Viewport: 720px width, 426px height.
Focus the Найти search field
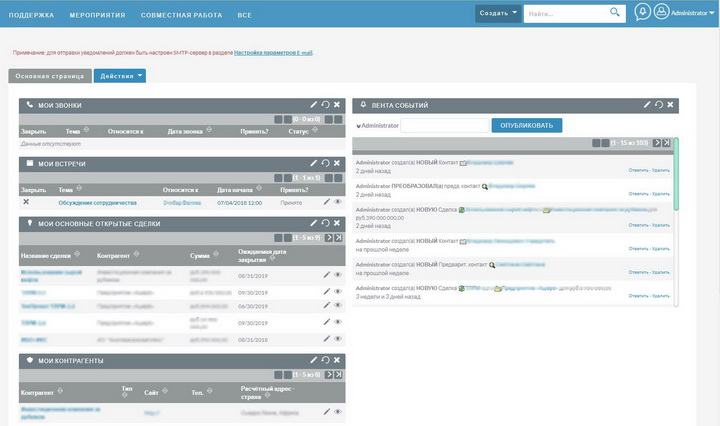click(567, 14)
